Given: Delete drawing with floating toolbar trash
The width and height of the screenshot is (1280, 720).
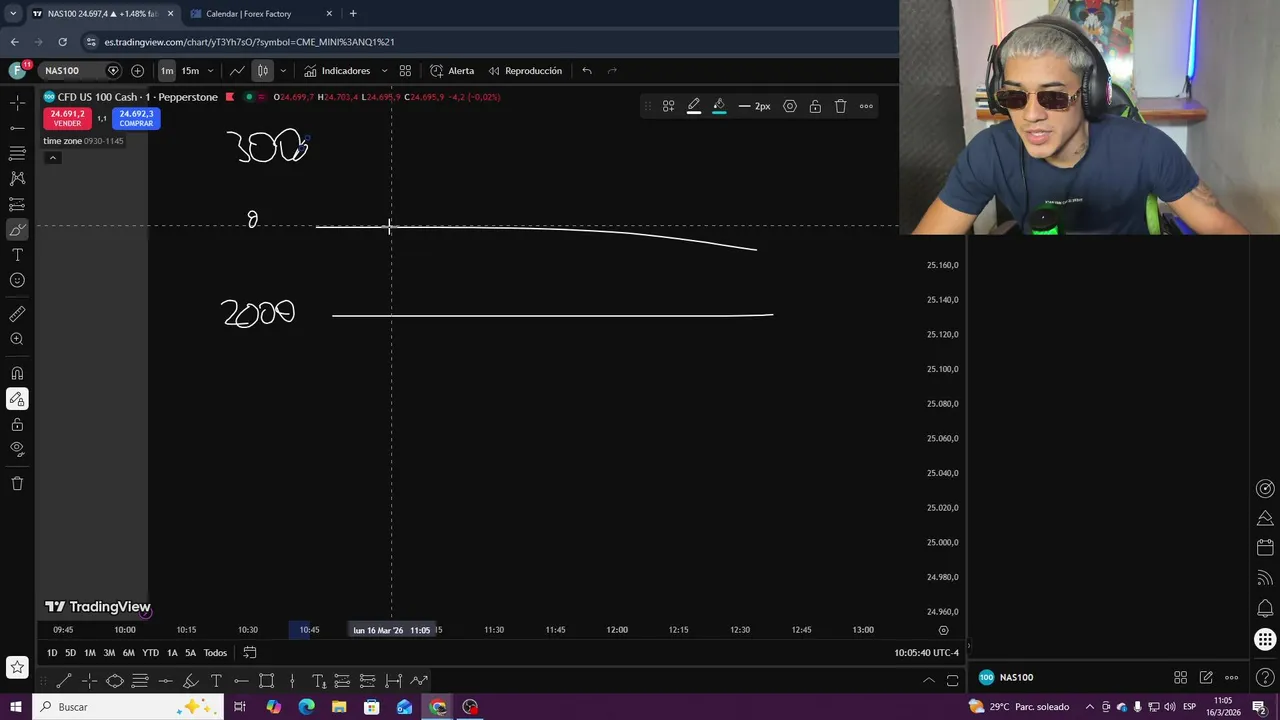Looking at the screenshot, I should point(840,106).
